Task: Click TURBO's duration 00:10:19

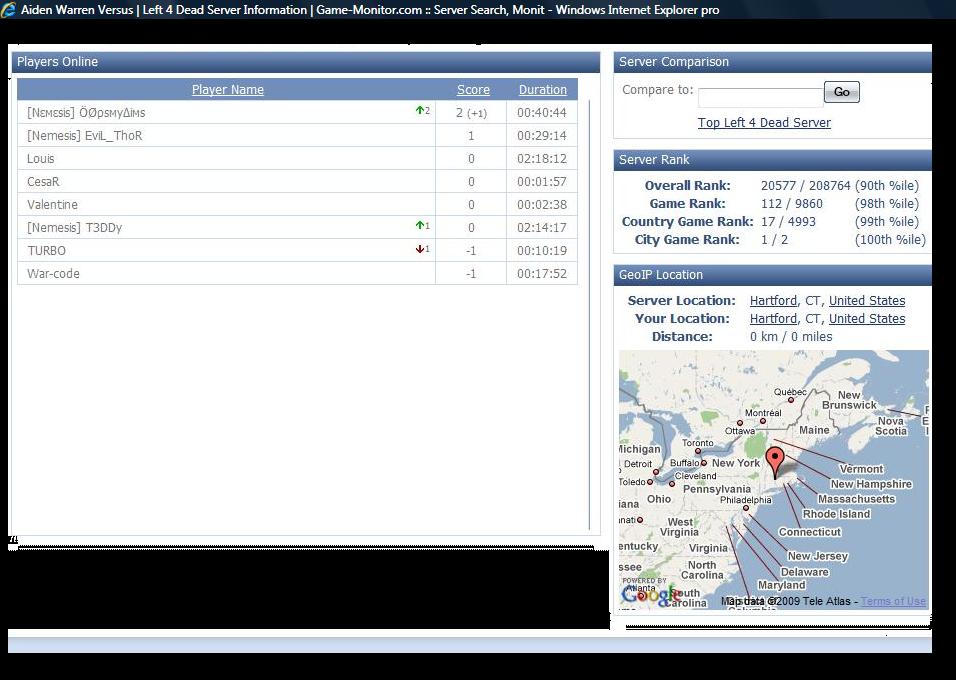Action: pyautogui.click(x=542, y=251)
